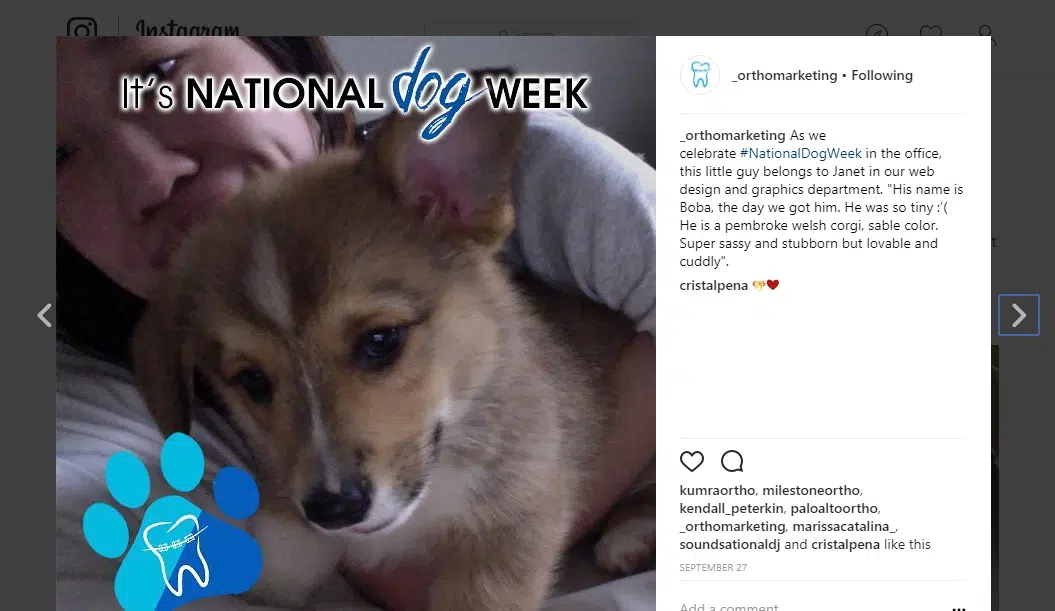Open the #NationalDogWeek hashtag link
This screenshot has width=1055, height=611.
pos(800,153)
